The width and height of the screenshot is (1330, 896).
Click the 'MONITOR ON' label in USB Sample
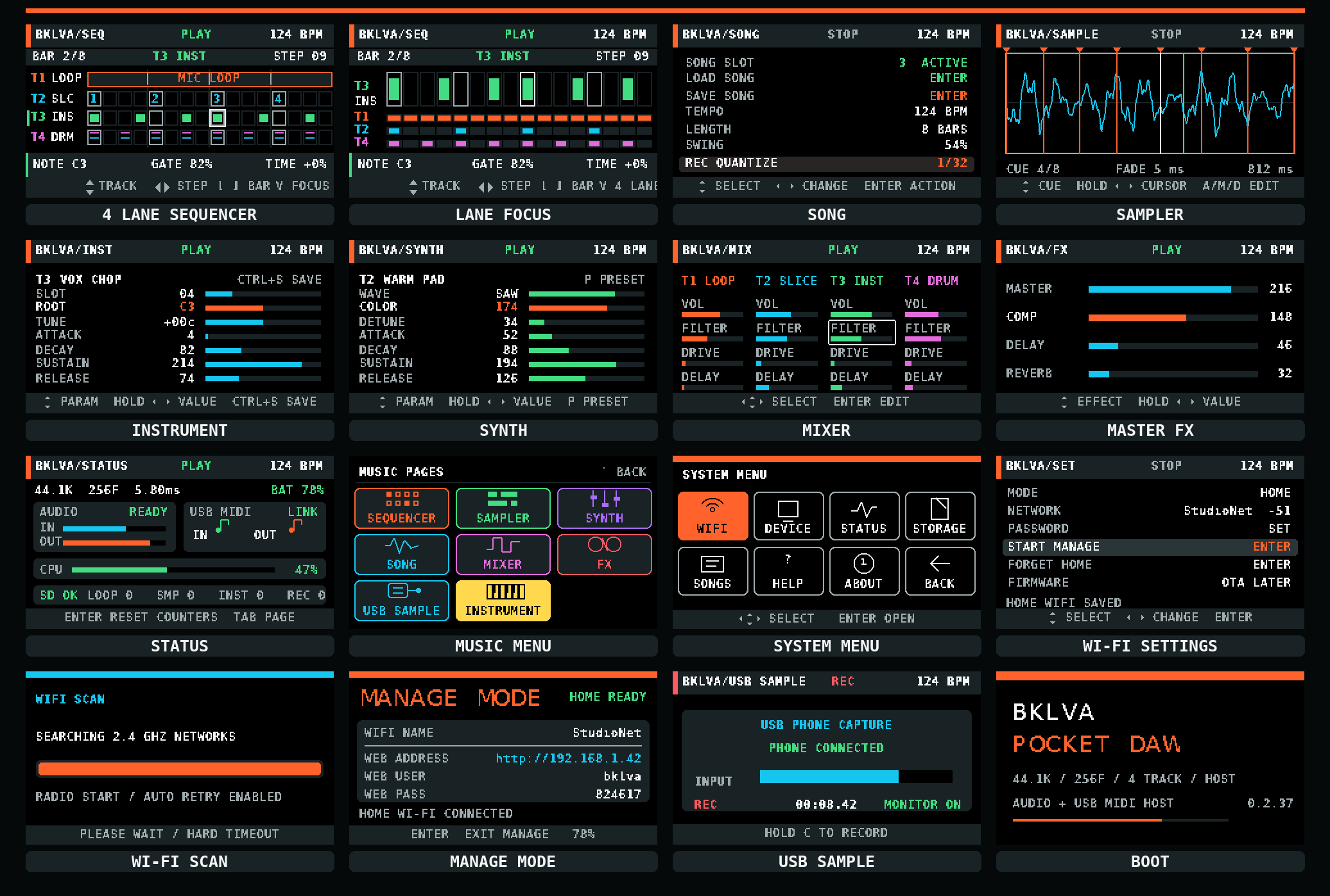pyautogui.click(x=922, y=805)
